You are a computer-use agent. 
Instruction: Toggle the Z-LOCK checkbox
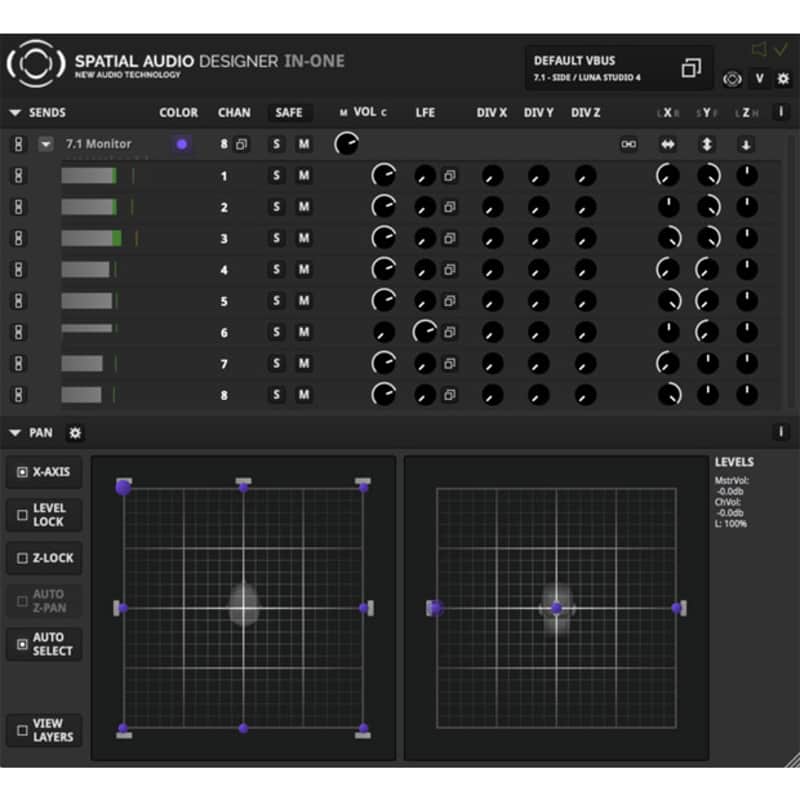coord(22,558)
